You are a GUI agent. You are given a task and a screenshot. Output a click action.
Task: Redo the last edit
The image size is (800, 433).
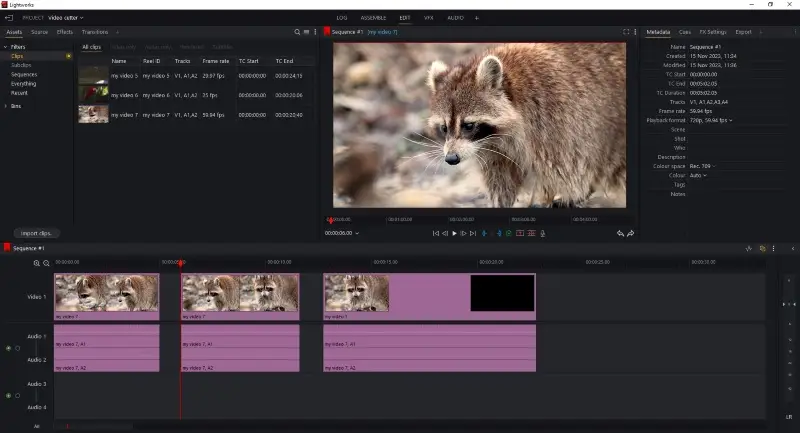tap(631, 233)
